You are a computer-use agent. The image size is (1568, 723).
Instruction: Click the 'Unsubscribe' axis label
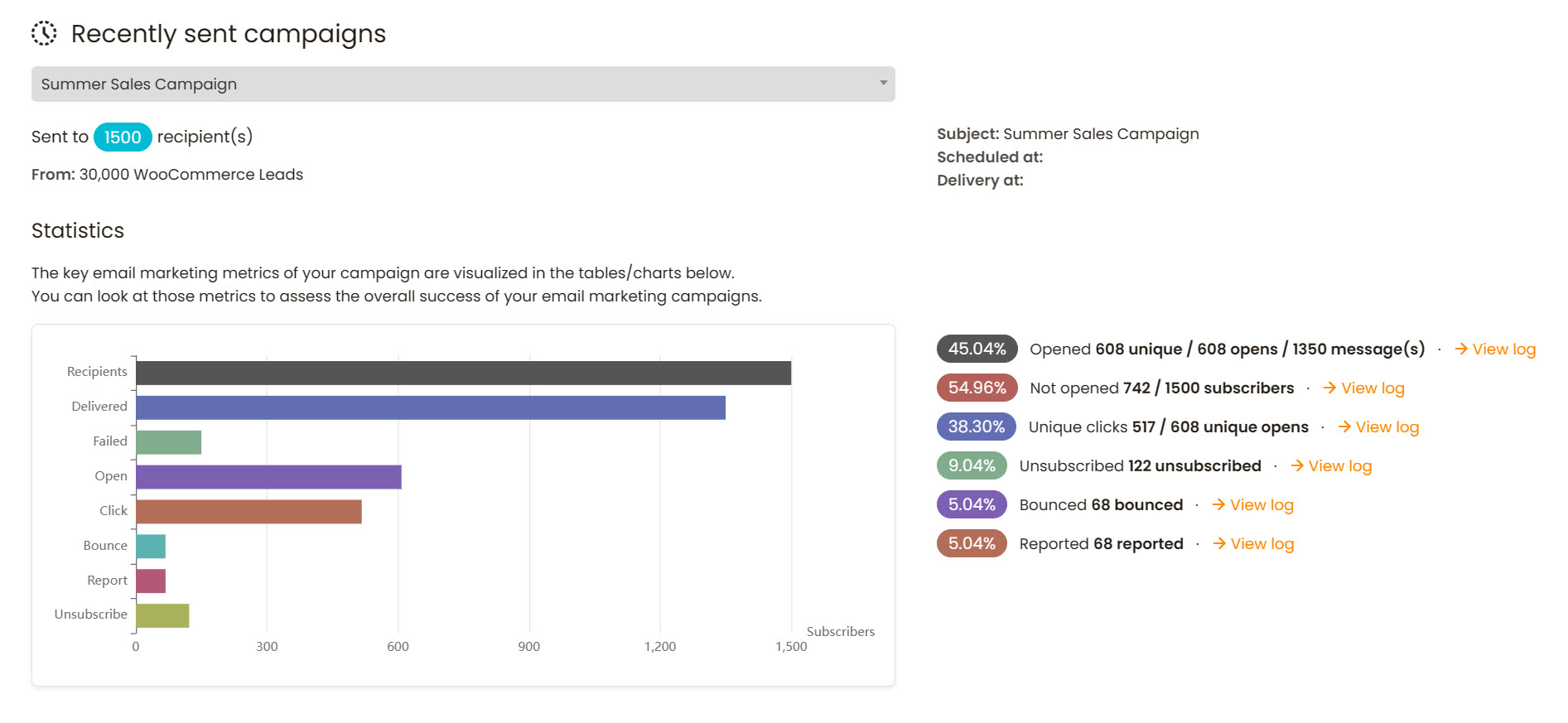(91, 615)
